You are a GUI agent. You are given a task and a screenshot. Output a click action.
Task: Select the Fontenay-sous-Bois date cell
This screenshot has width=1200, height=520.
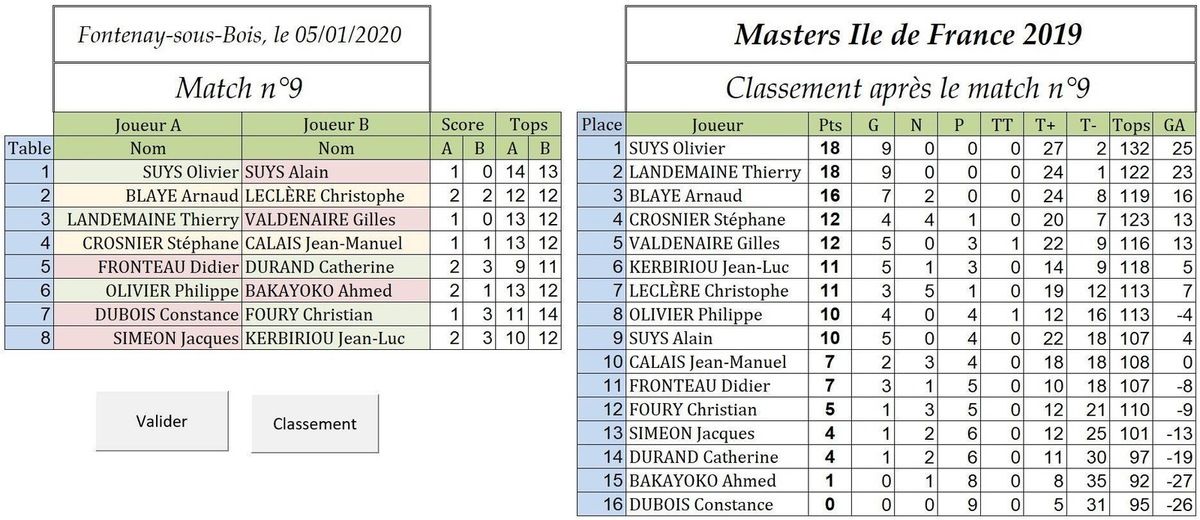tap(240, 35)
